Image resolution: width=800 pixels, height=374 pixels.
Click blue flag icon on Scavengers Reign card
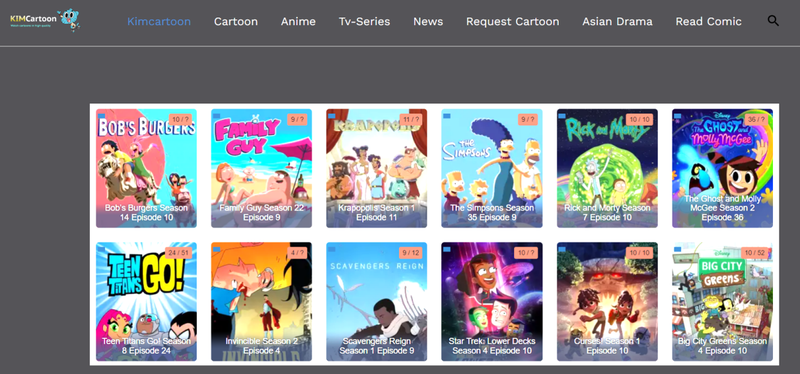(x=332, y=249)
